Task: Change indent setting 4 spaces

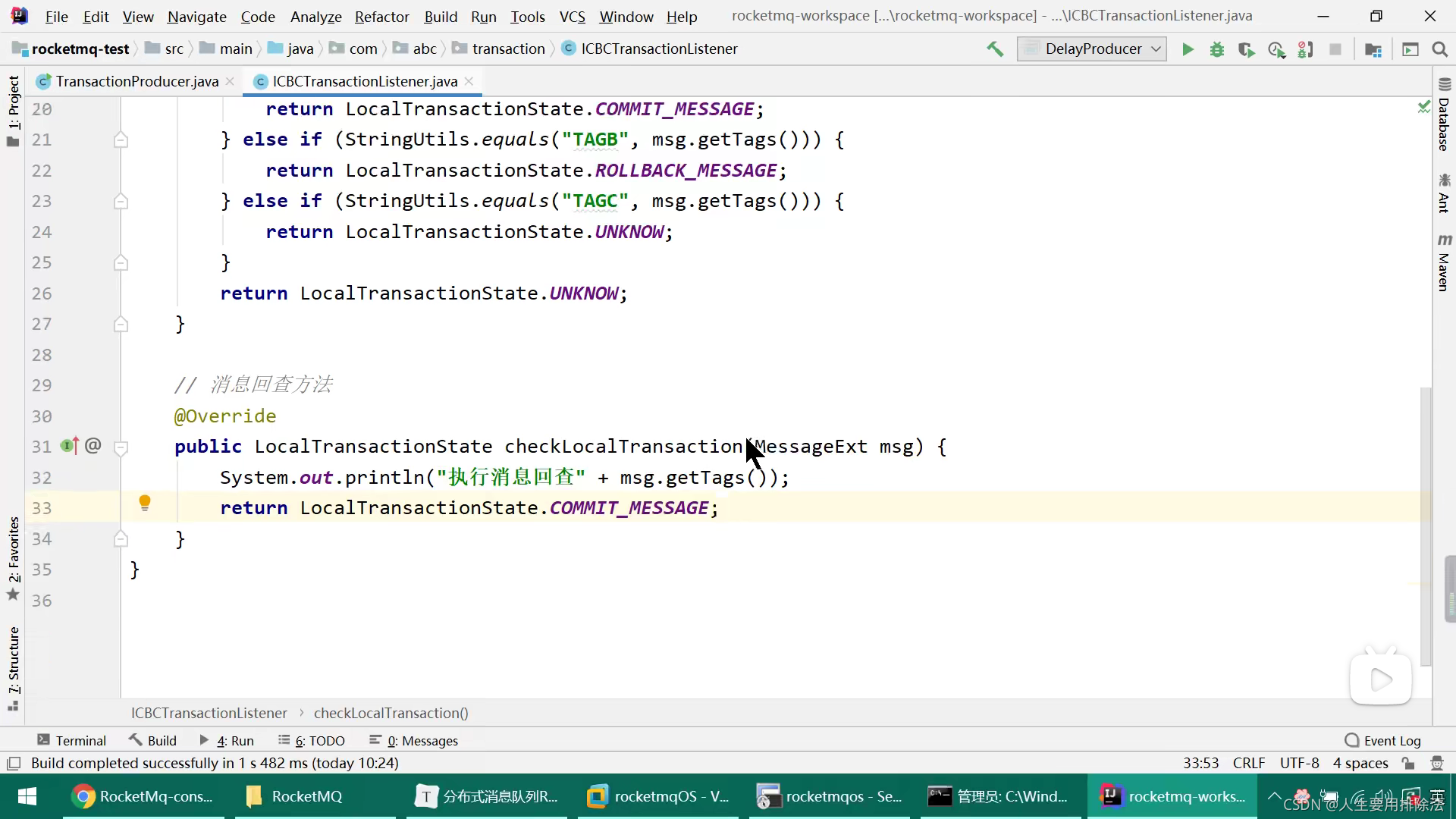Action: pos(1360,764)
